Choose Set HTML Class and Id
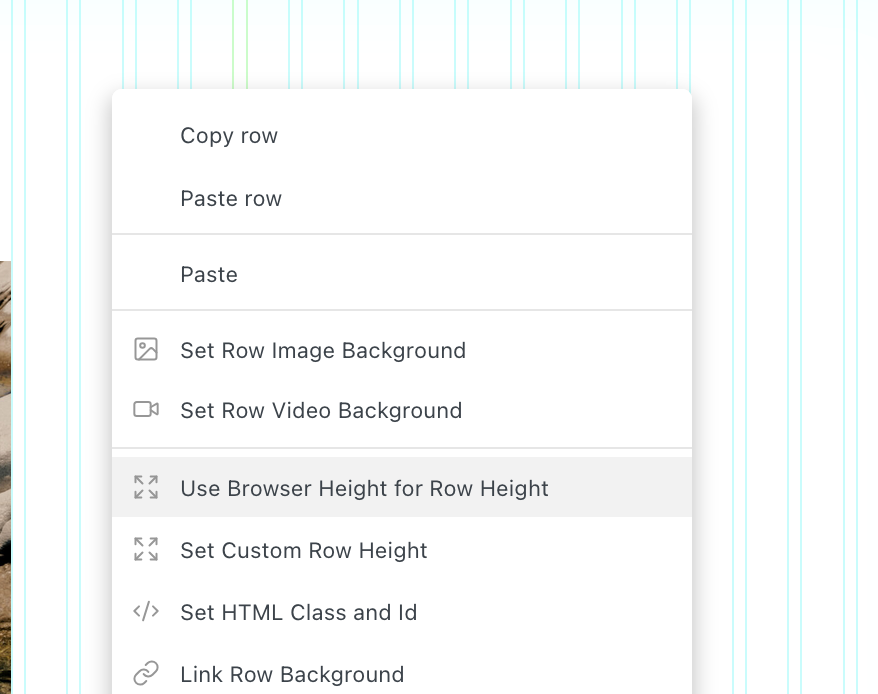 [402, 612]
